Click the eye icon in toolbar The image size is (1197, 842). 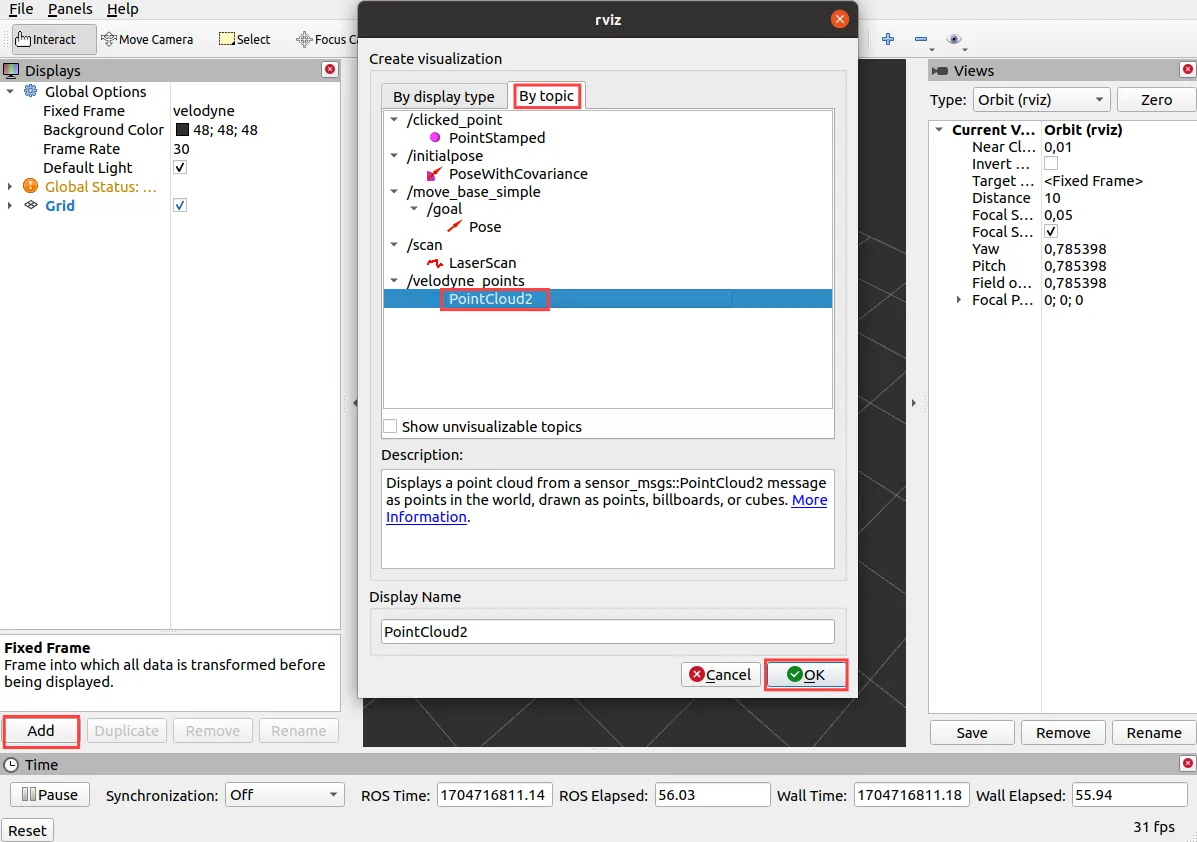954,39
